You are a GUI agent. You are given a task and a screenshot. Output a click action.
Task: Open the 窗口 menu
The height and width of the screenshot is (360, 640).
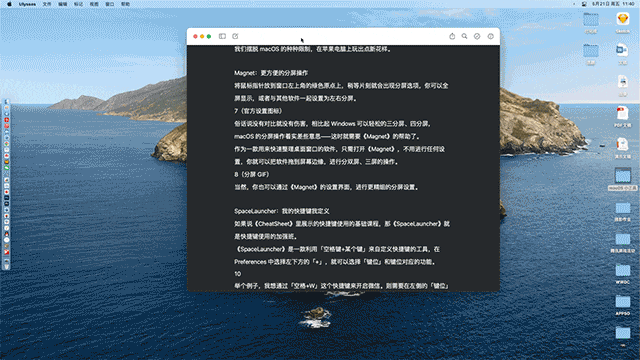(x=109, y=4)
